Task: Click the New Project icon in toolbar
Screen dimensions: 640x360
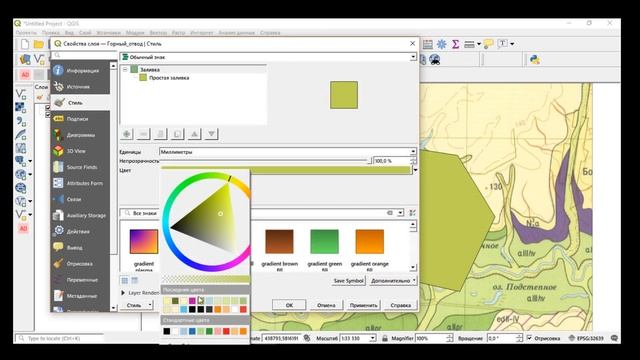Action: [x=24, y=44]
